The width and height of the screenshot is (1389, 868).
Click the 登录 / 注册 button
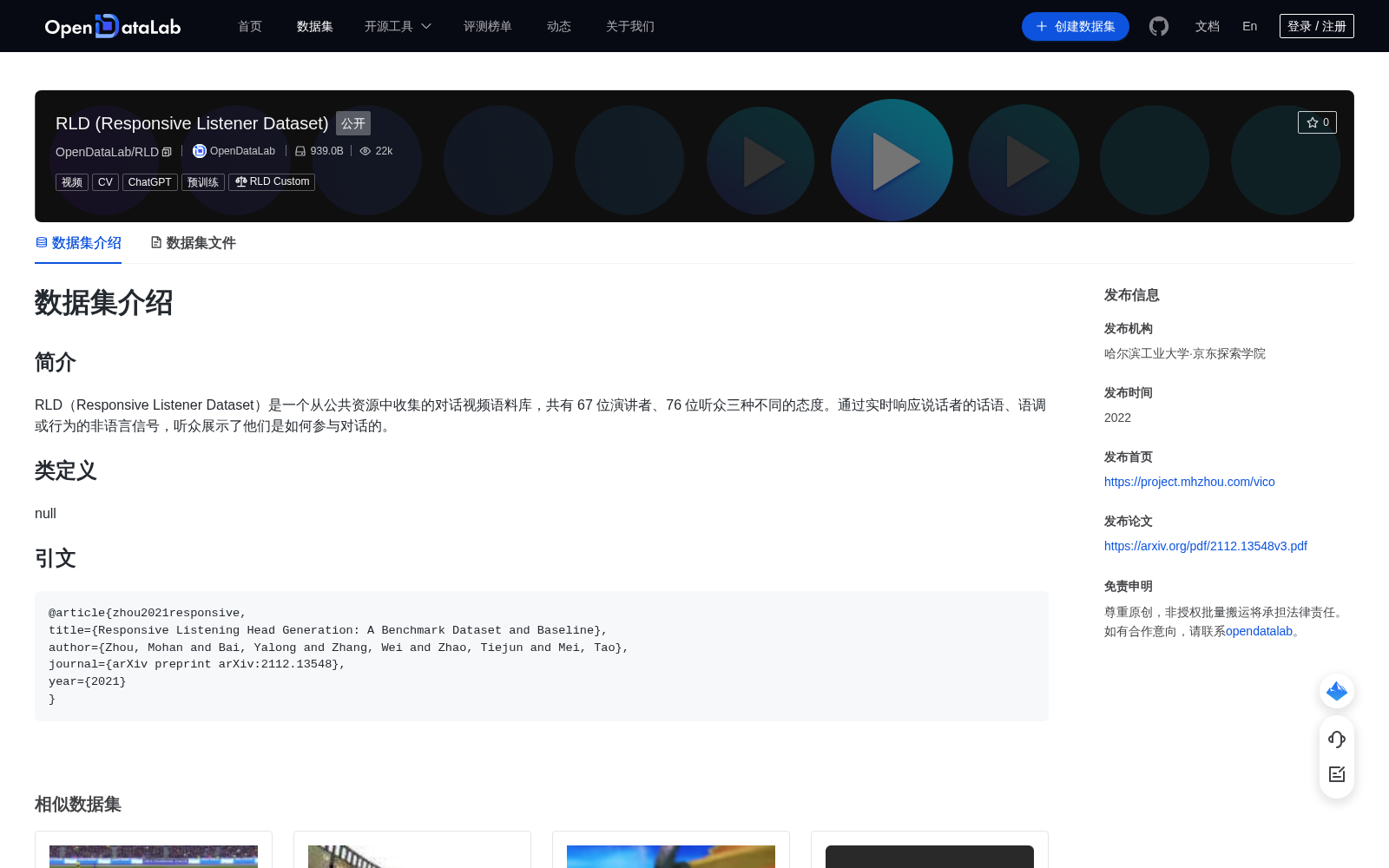point(1317,26)
